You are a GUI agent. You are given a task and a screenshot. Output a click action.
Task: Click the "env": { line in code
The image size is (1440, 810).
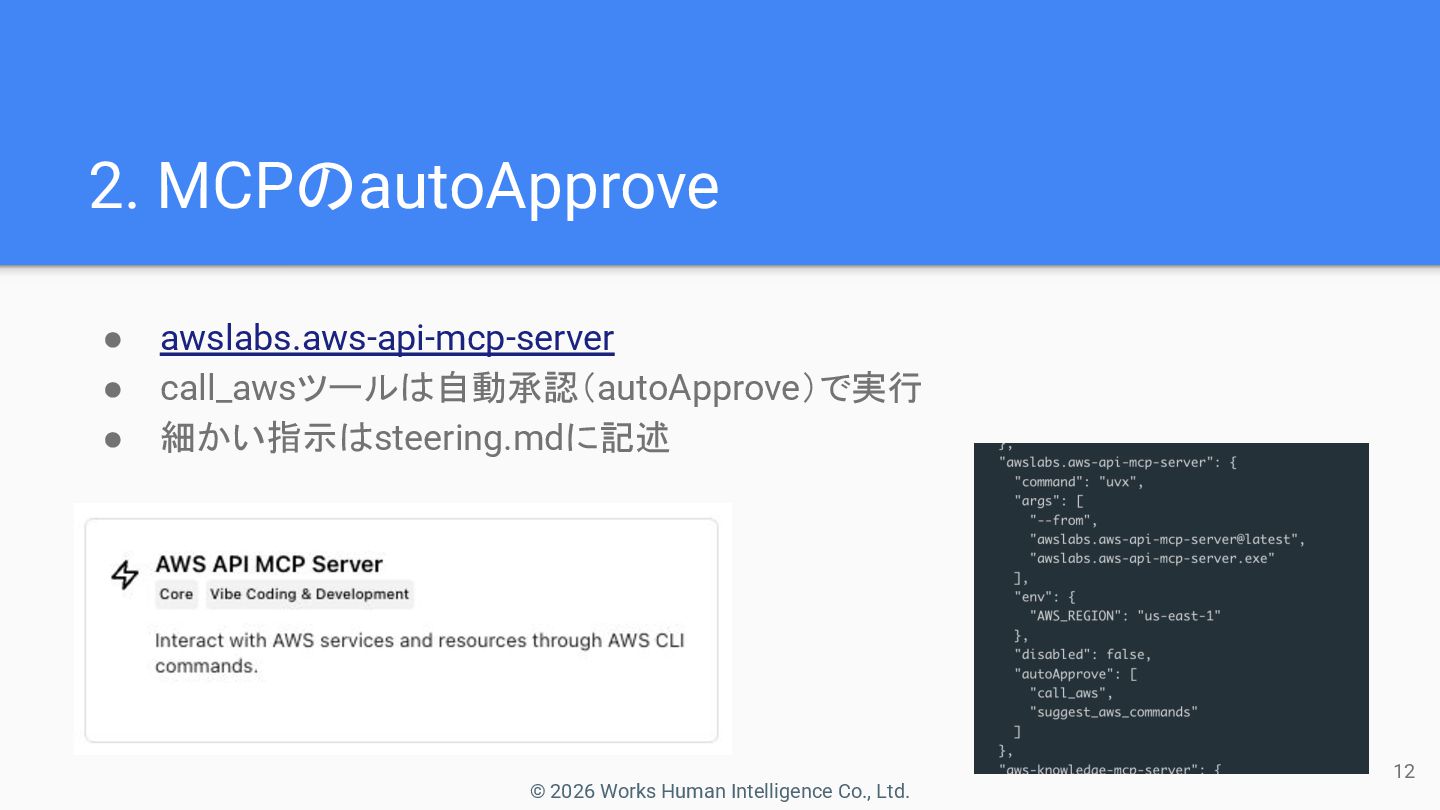(1044, 597)
